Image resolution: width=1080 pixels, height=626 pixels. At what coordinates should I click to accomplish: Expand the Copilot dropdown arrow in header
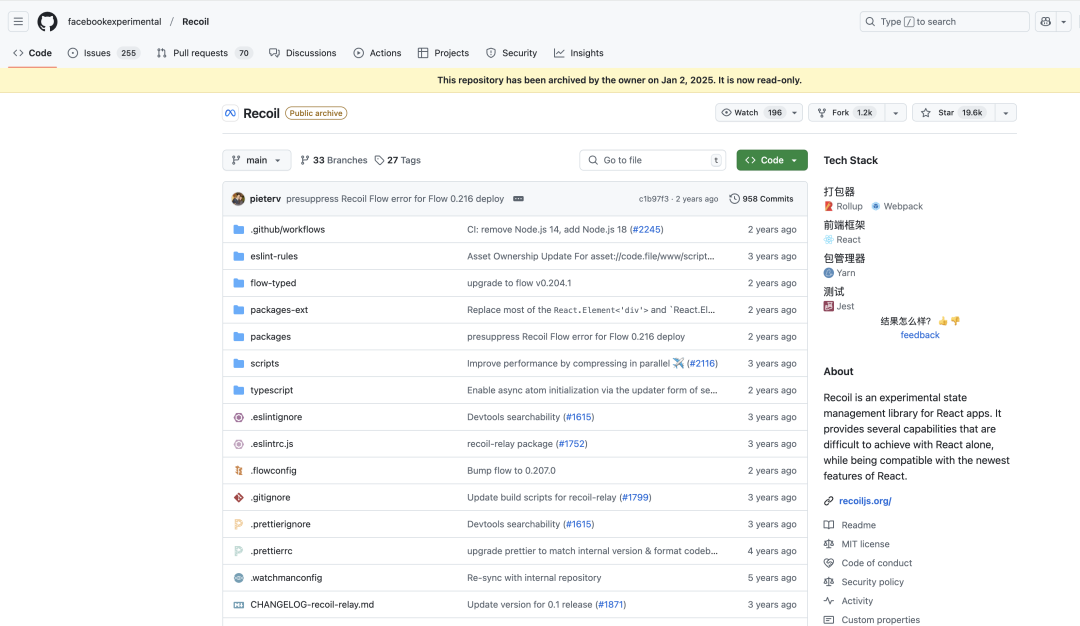(x=1063, y=21)
